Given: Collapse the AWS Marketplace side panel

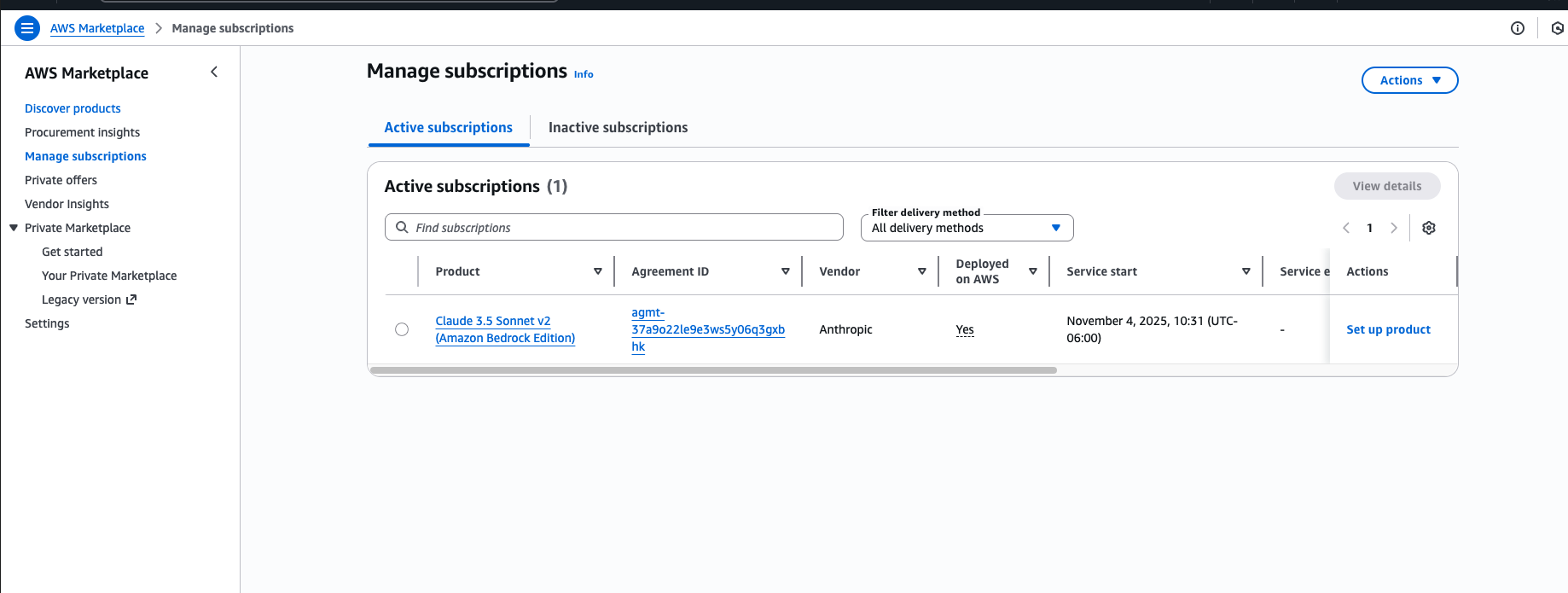Looking at the screenshot, I should click(x=214, y=73).
